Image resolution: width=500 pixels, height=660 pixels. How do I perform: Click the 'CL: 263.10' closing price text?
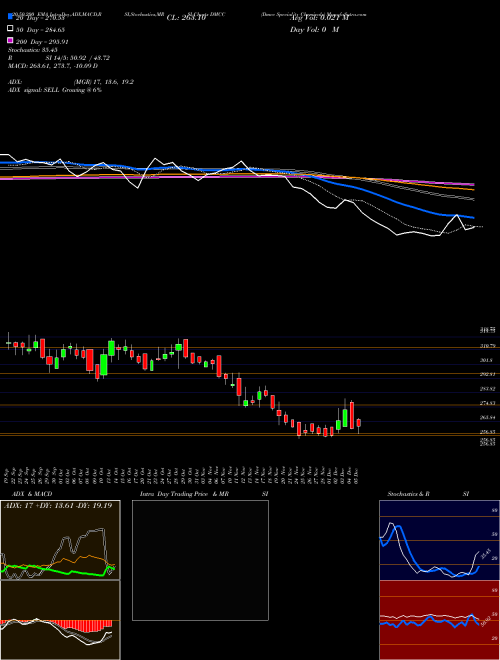[x=186, y=18]
